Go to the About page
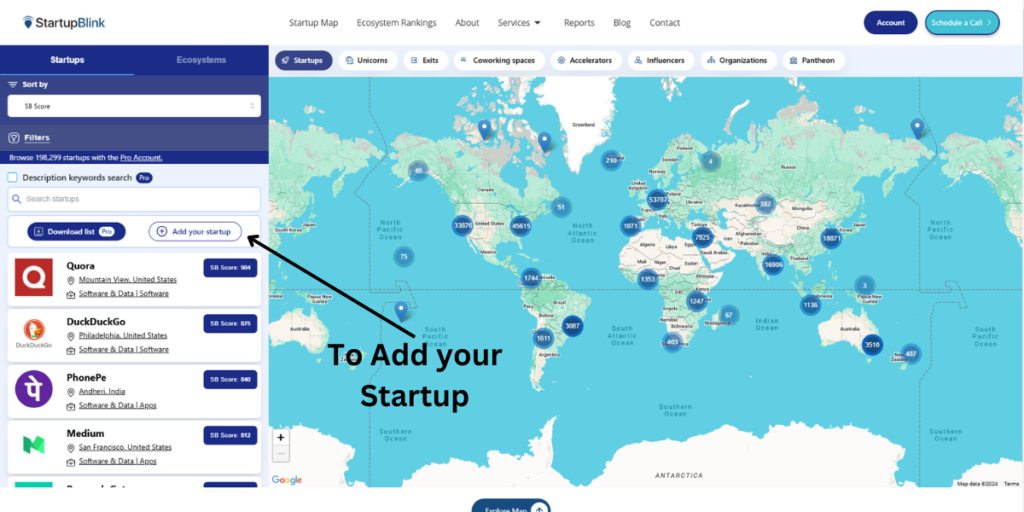 (x=467, y=22)
